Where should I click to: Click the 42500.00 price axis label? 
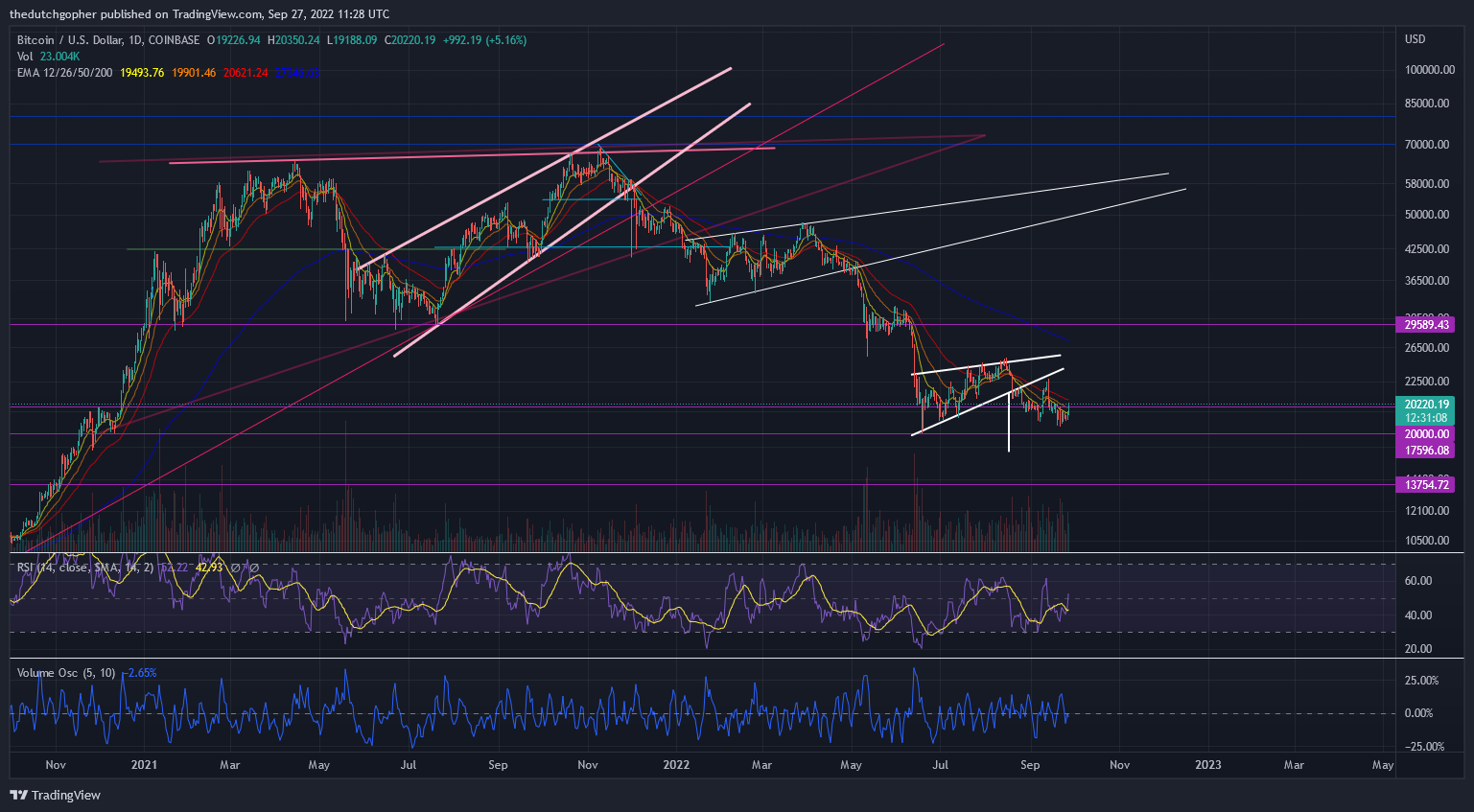(x=1427, y=249)
